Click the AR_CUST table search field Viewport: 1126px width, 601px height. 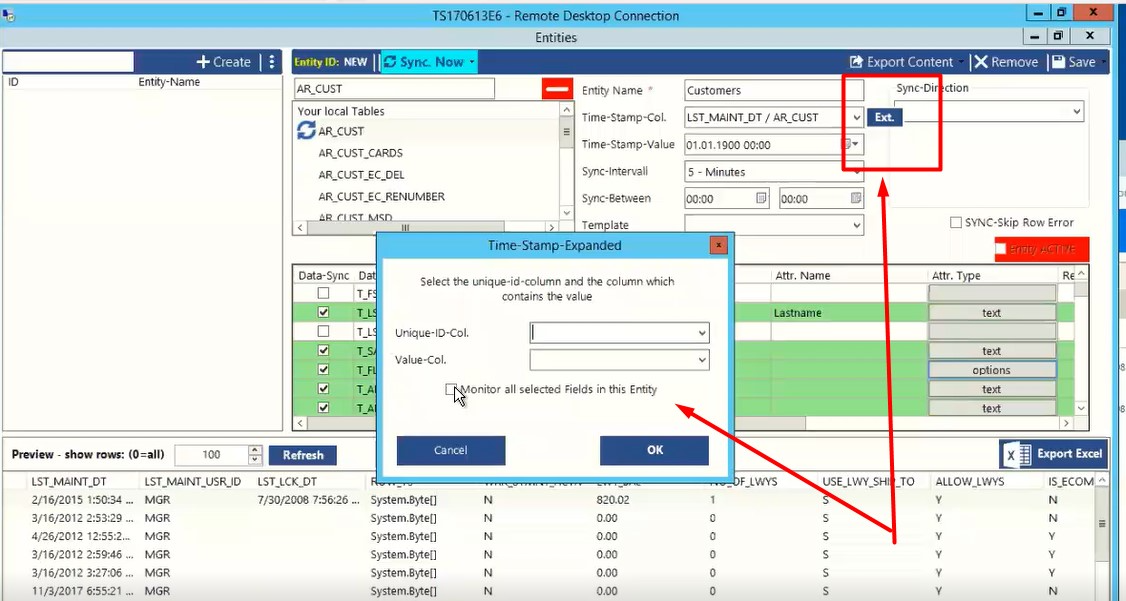394,89
